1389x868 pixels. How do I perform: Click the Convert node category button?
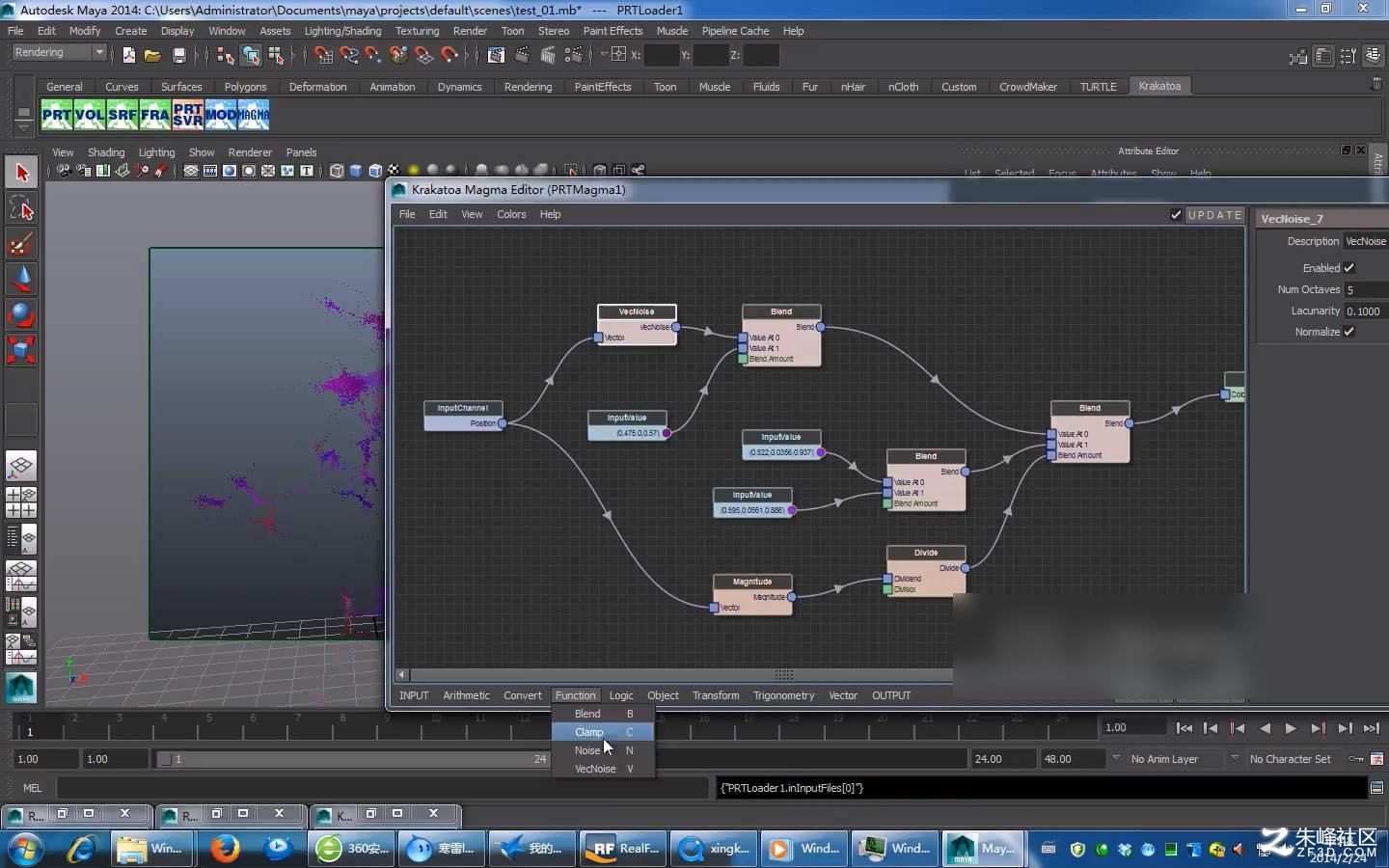pyautogui.click(x=523, y=695)
